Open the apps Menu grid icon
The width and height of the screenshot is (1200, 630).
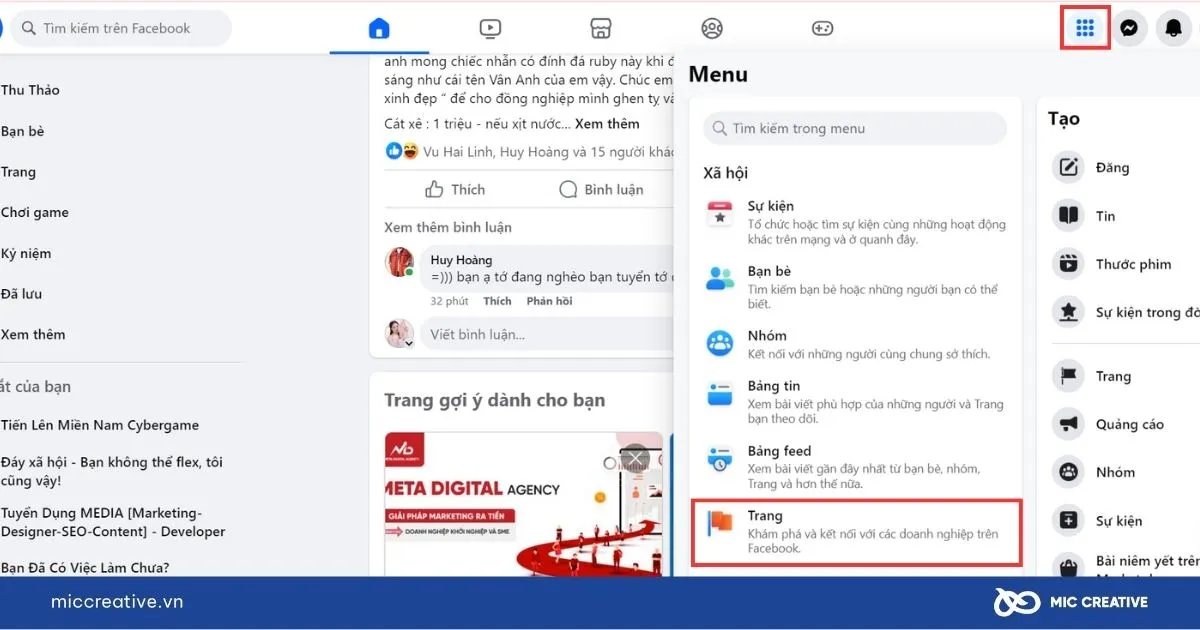click(x=1085, y=27)
